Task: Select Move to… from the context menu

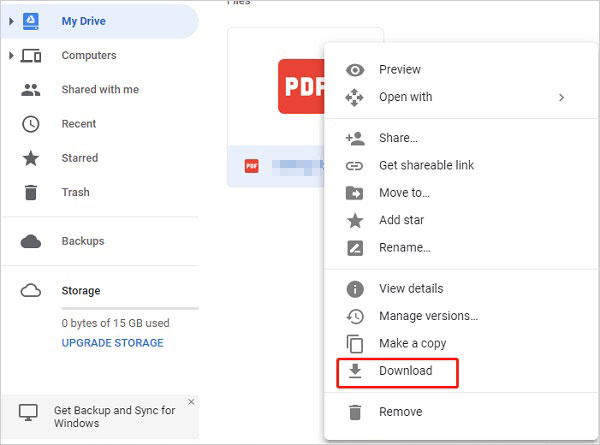Action: [x=404, y=193]
